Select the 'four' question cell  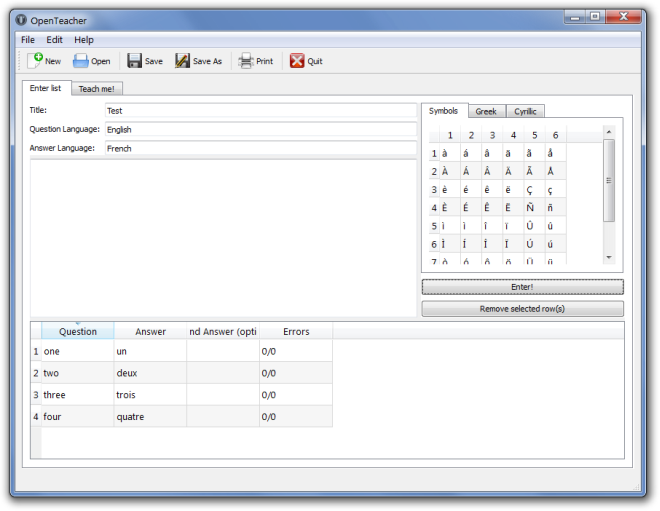pyautogui.click(x=78, y=417)
